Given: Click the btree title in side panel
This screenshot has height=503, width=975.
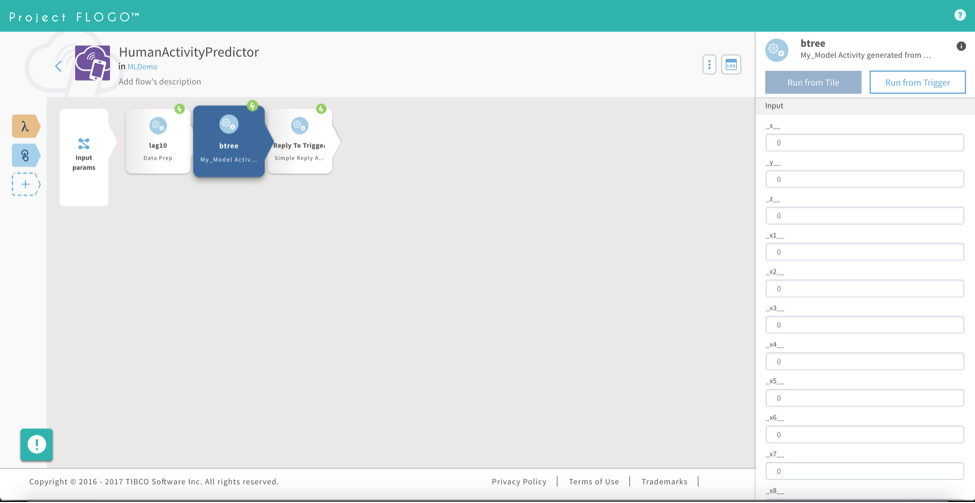Looking at the screenshot, I should click(813, 44).
